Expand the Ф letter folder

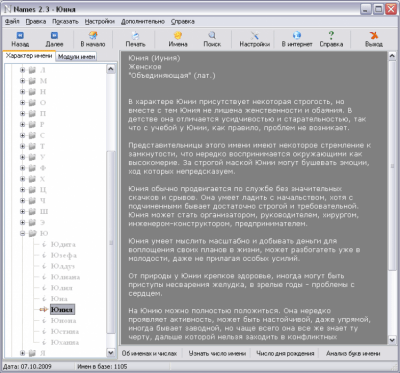pyautogui.click(x=22, y=168)
